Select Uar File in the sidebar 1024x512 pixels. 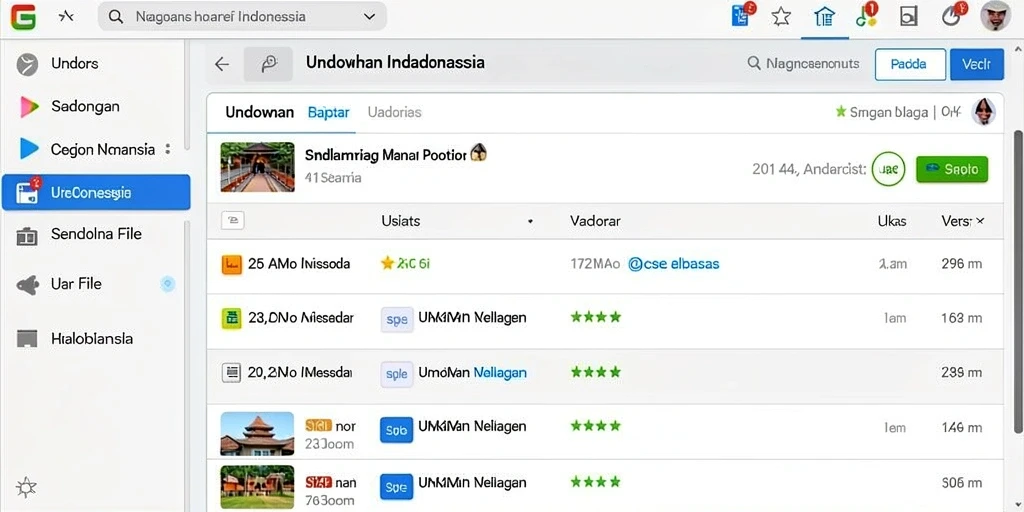tap(76, 284)
